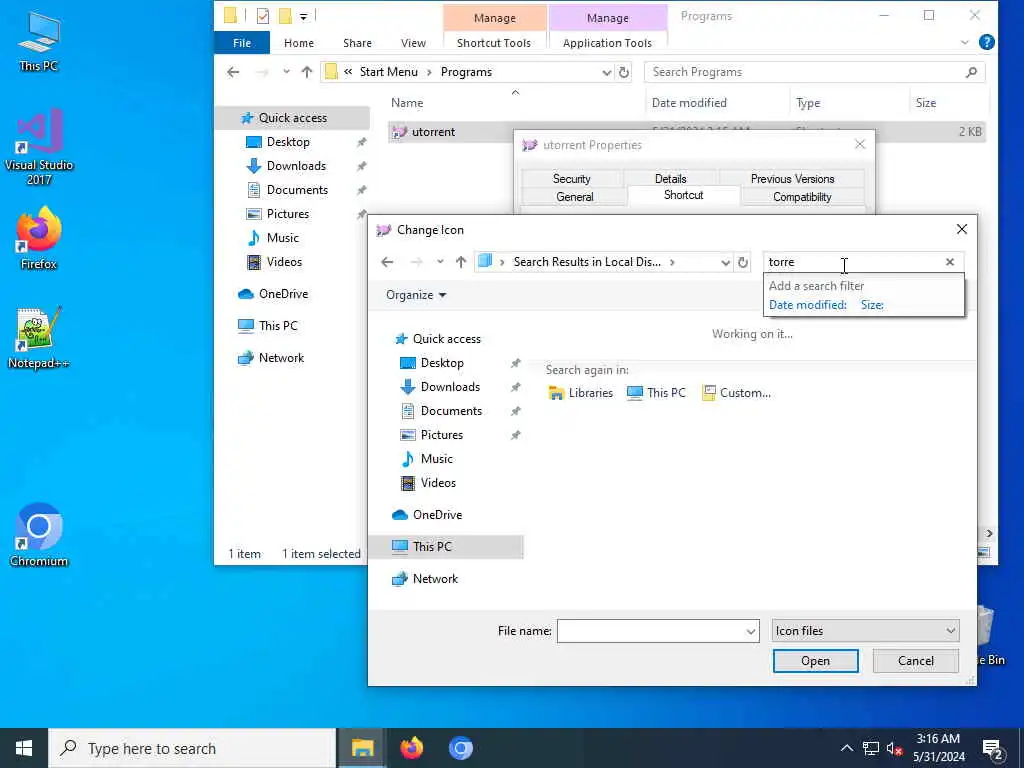Switch to the Home ribbon tab
Screen dimensions: 1024x768
(298, 42)
